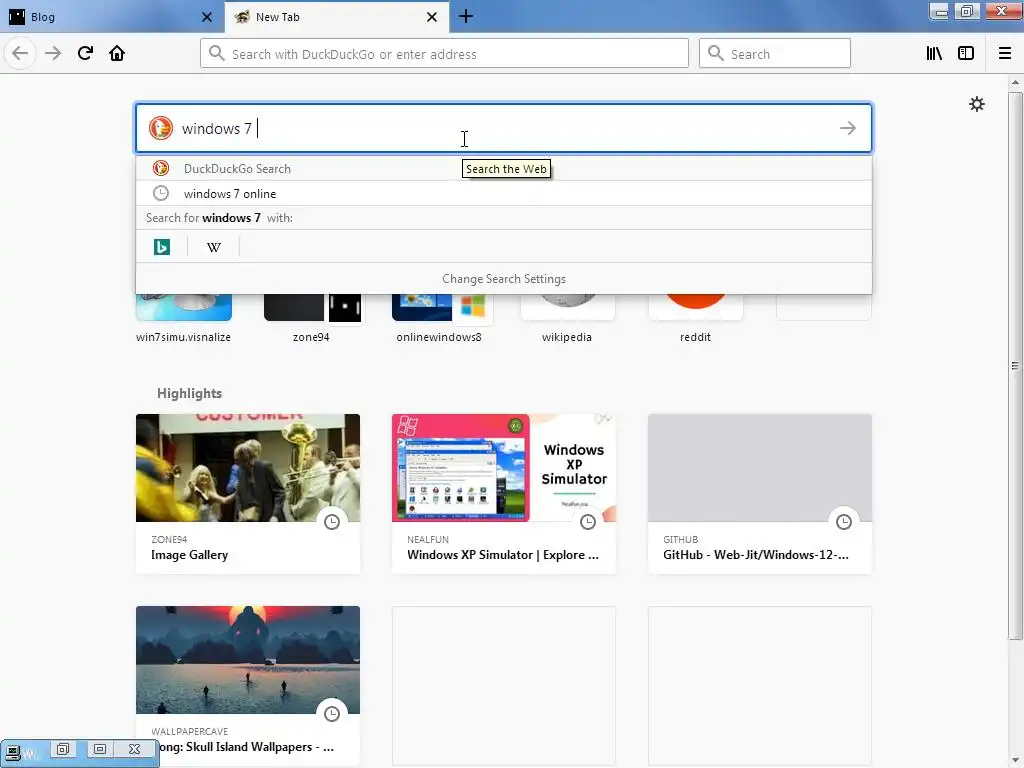
Task: Click the WALLPAPERCAVE source label
Action: click(189, 731)
